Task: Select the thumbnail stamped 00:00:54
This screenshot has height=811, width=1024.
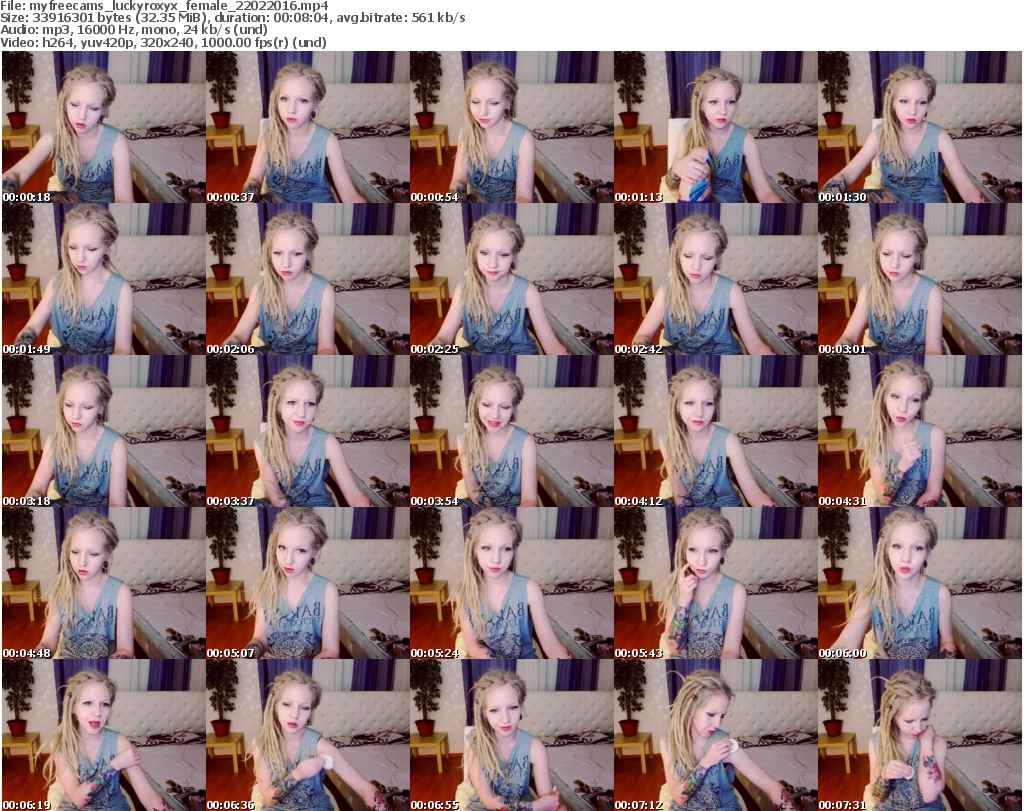Action: [512, 127]
